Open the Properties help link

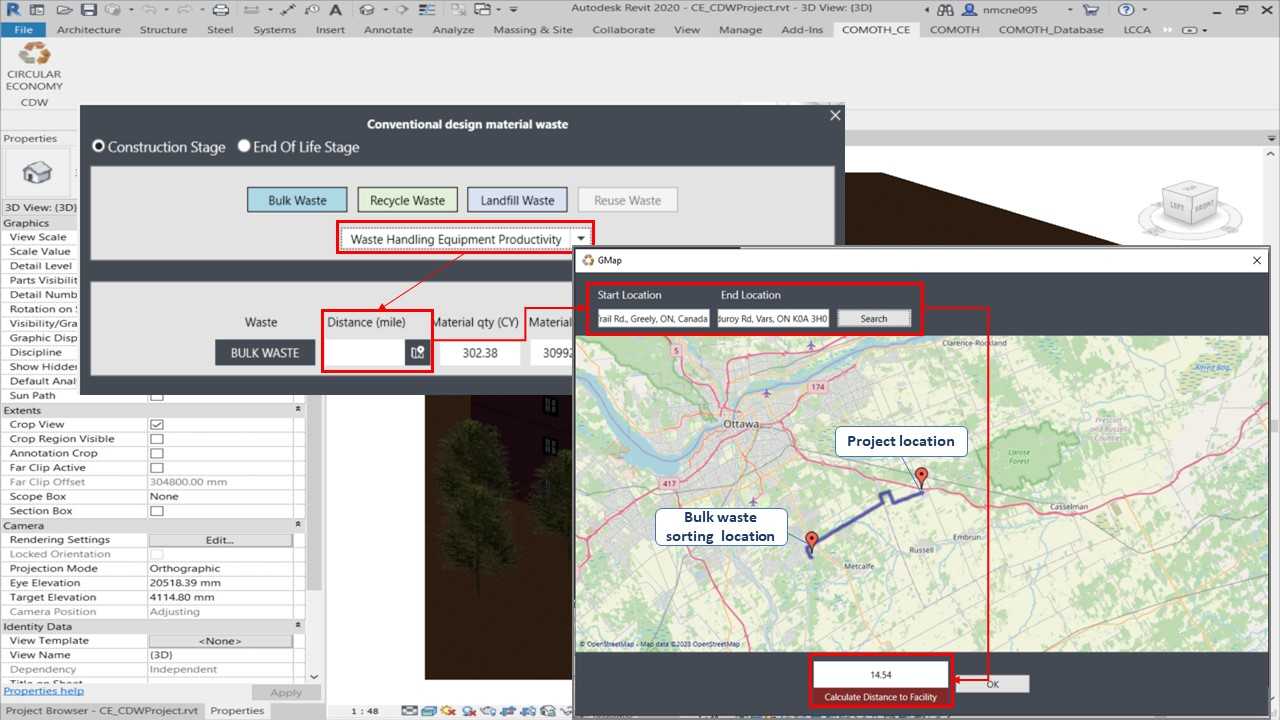(x=44, y=691)
